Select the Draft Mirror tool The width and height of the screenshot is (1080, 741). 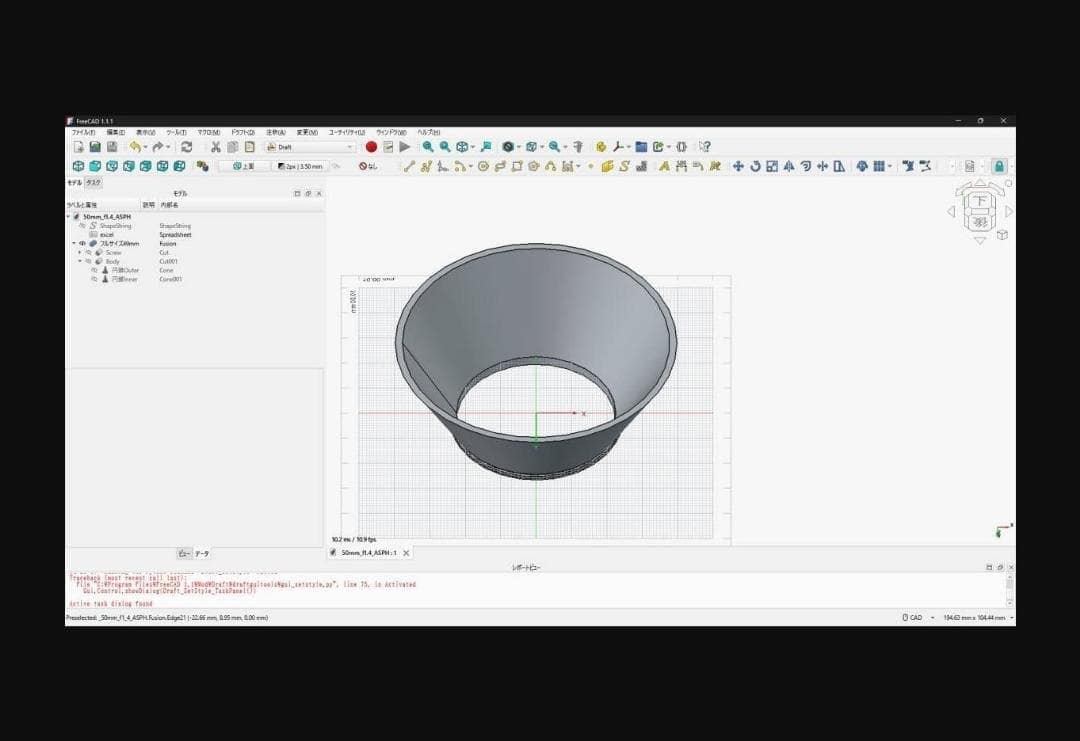pyautogui.click(x=789, y=166)
